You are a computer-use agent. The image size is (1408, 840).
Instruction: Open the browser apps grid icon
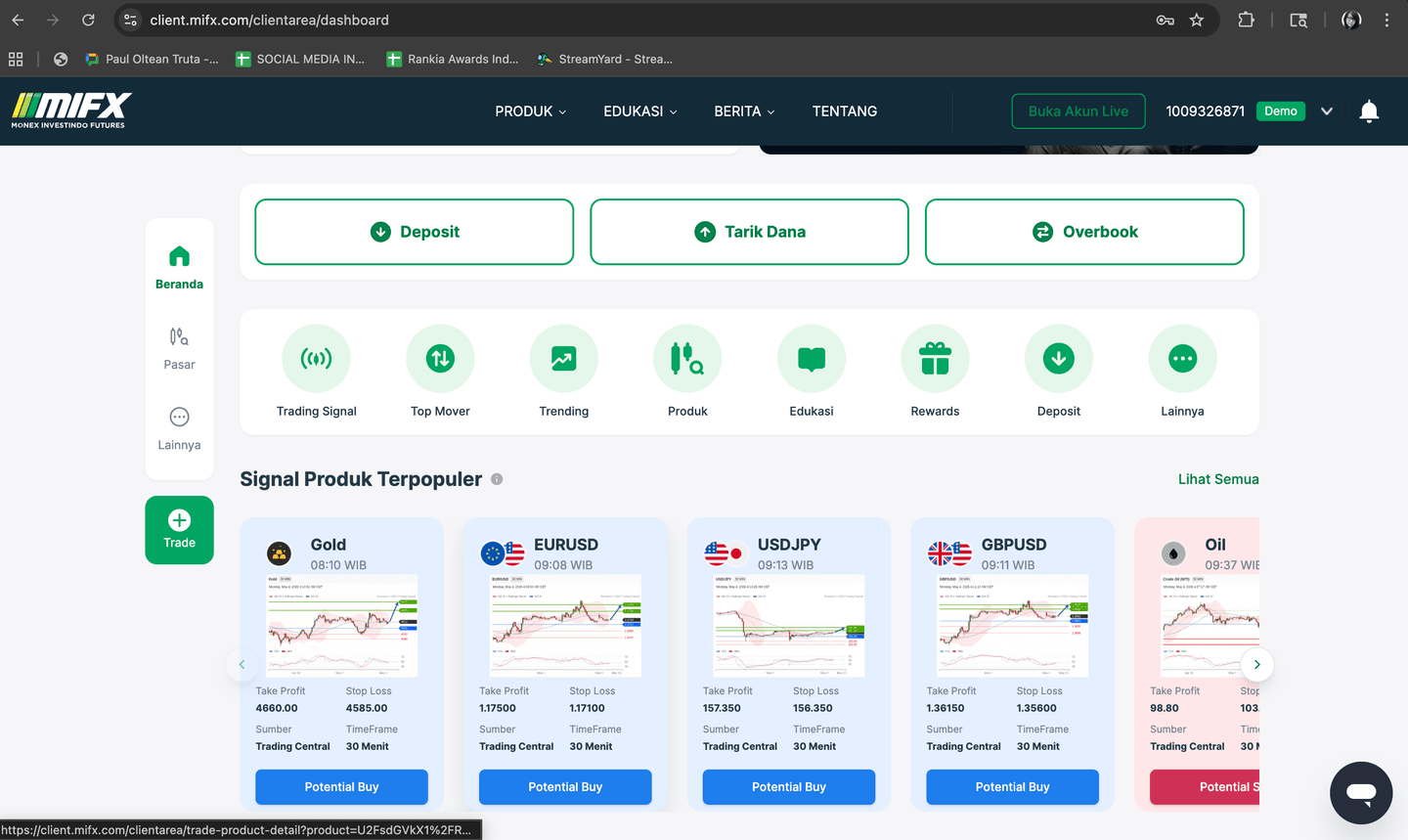[16, 59]
